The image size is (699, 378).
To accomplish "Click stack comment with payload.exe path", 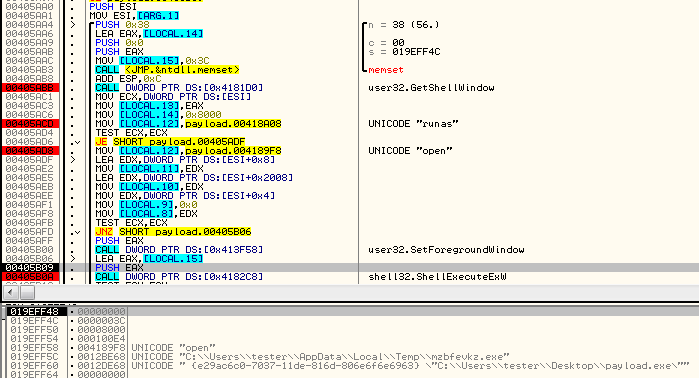I will [x=411, y=366].
